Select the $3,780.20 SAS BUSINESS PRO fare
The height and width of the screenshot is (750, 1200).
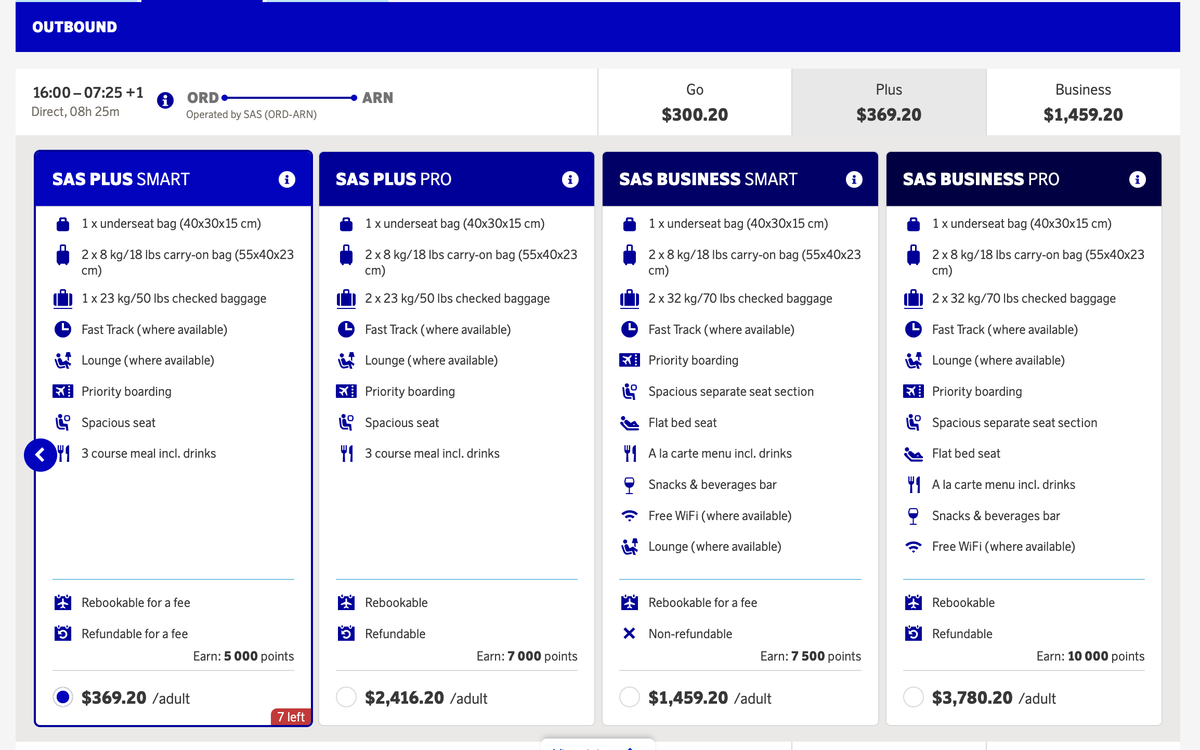912,697
